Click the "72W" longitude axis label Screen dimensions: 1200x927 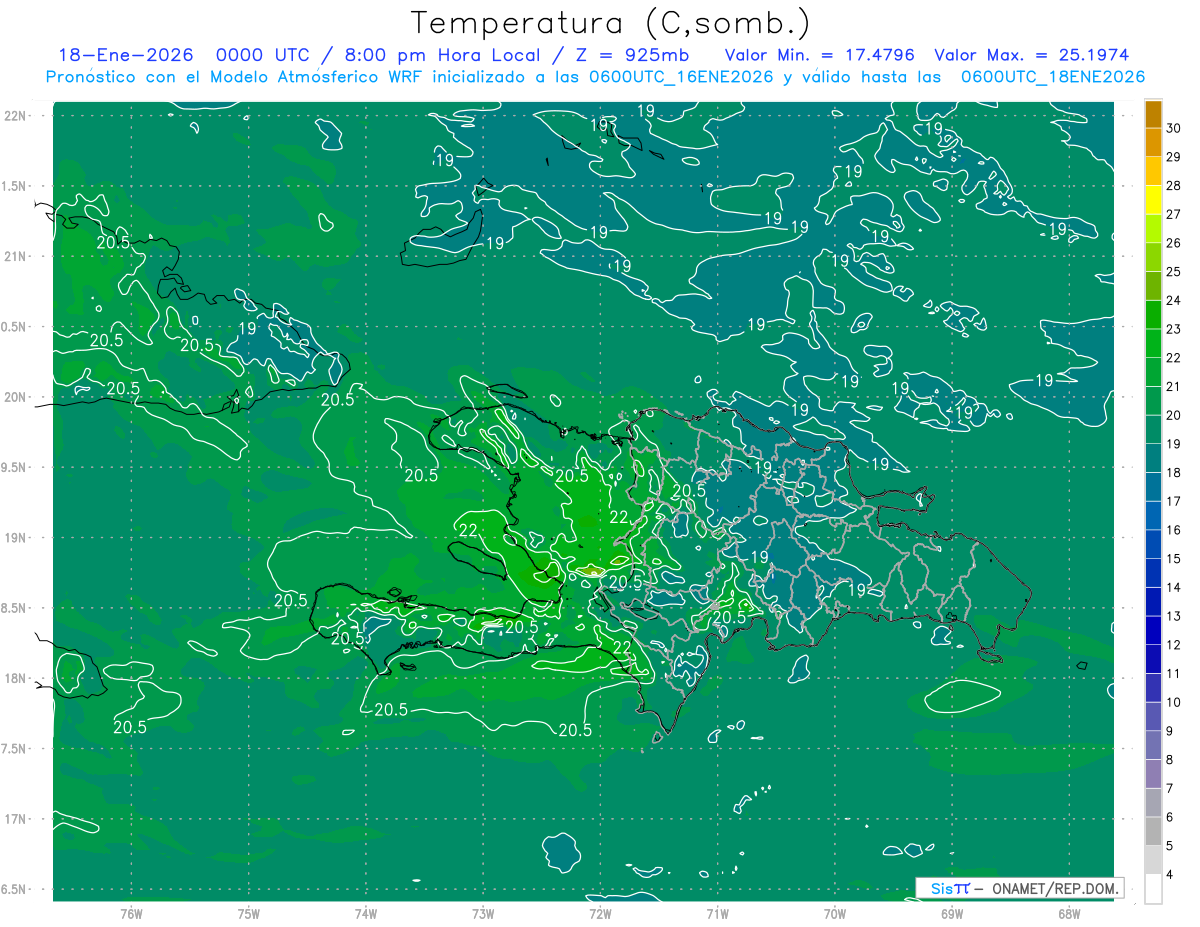point(600,914)
